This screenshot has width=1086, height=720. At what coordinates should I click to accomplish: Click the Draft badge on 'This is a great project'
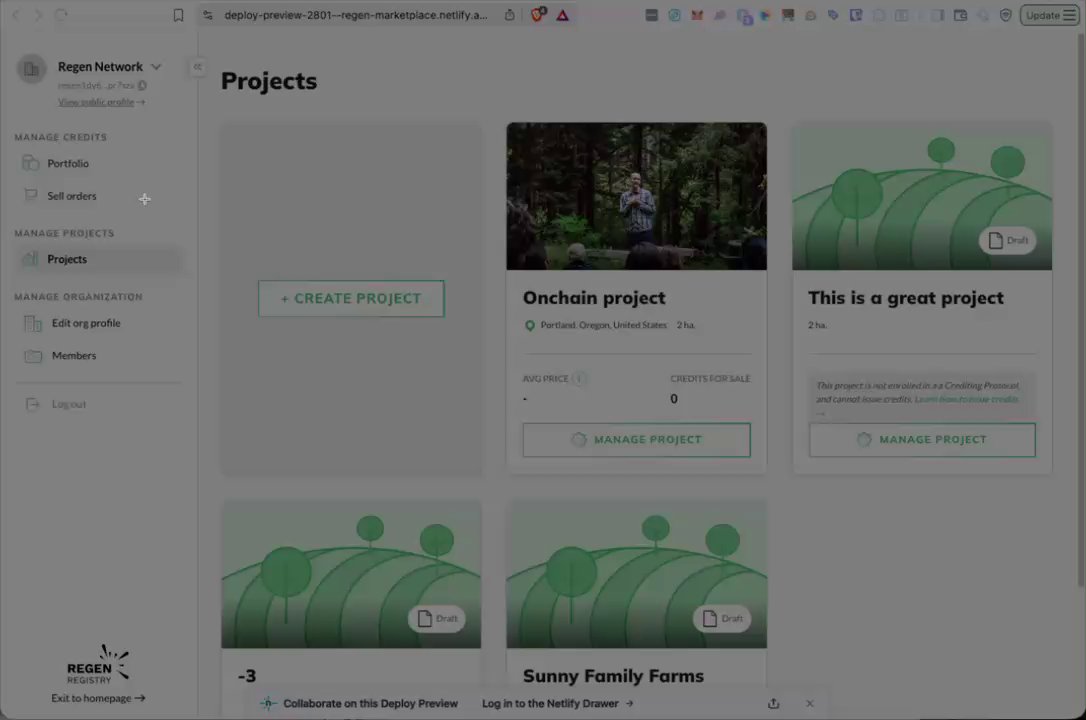point(1007,240)
